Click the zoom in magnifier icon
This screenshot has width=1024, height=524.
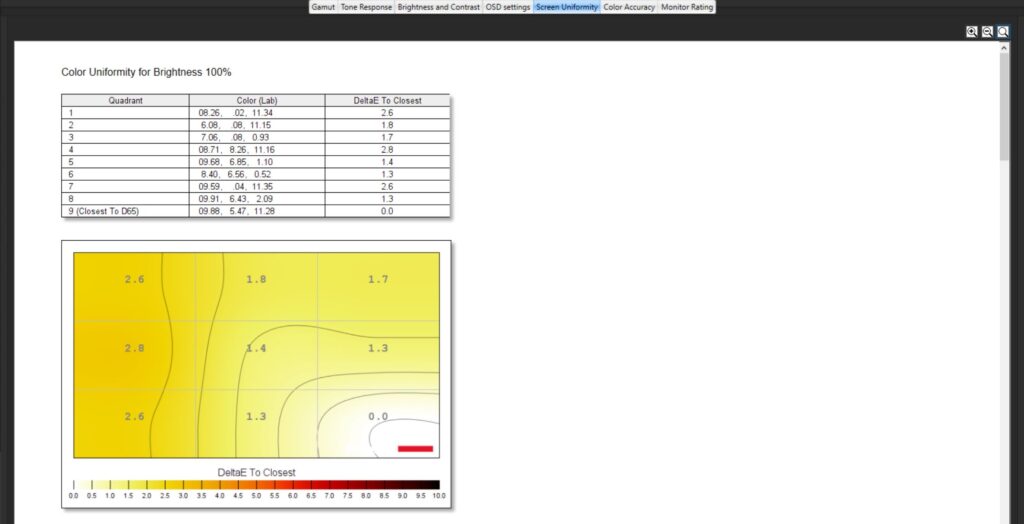(971, 32)
